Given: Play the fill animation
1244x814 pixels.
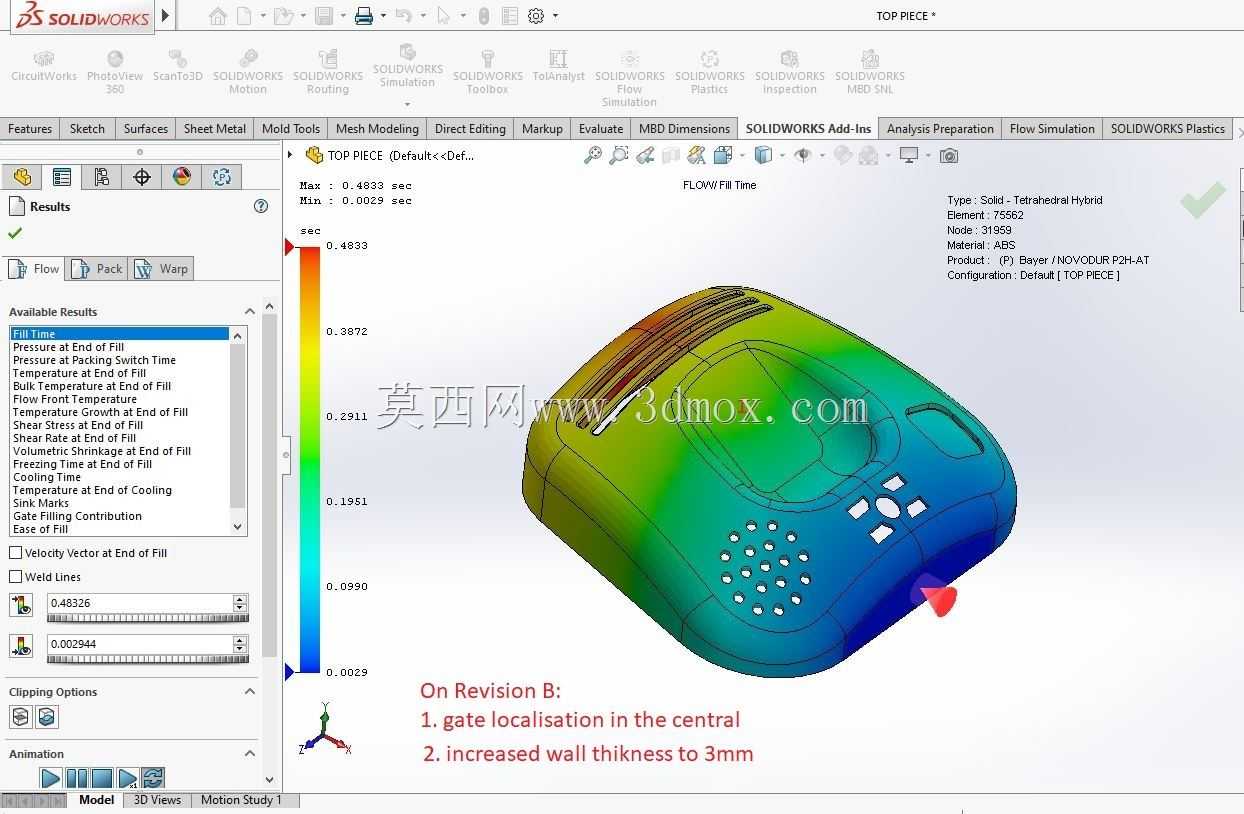Looking at the screenshot, I should 50,777.
